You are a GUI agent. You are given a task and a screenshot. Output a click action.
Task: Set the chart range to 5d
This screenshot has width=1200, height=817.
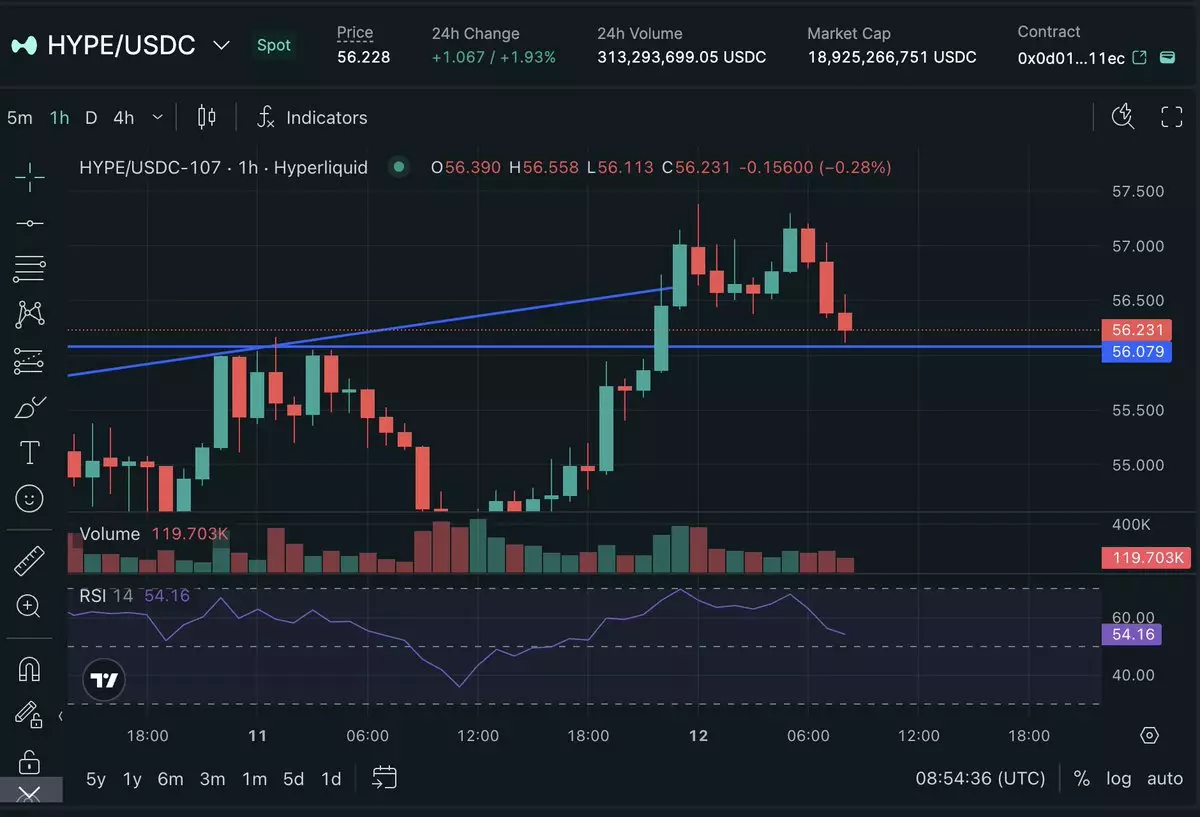click(x=293, y=779)
